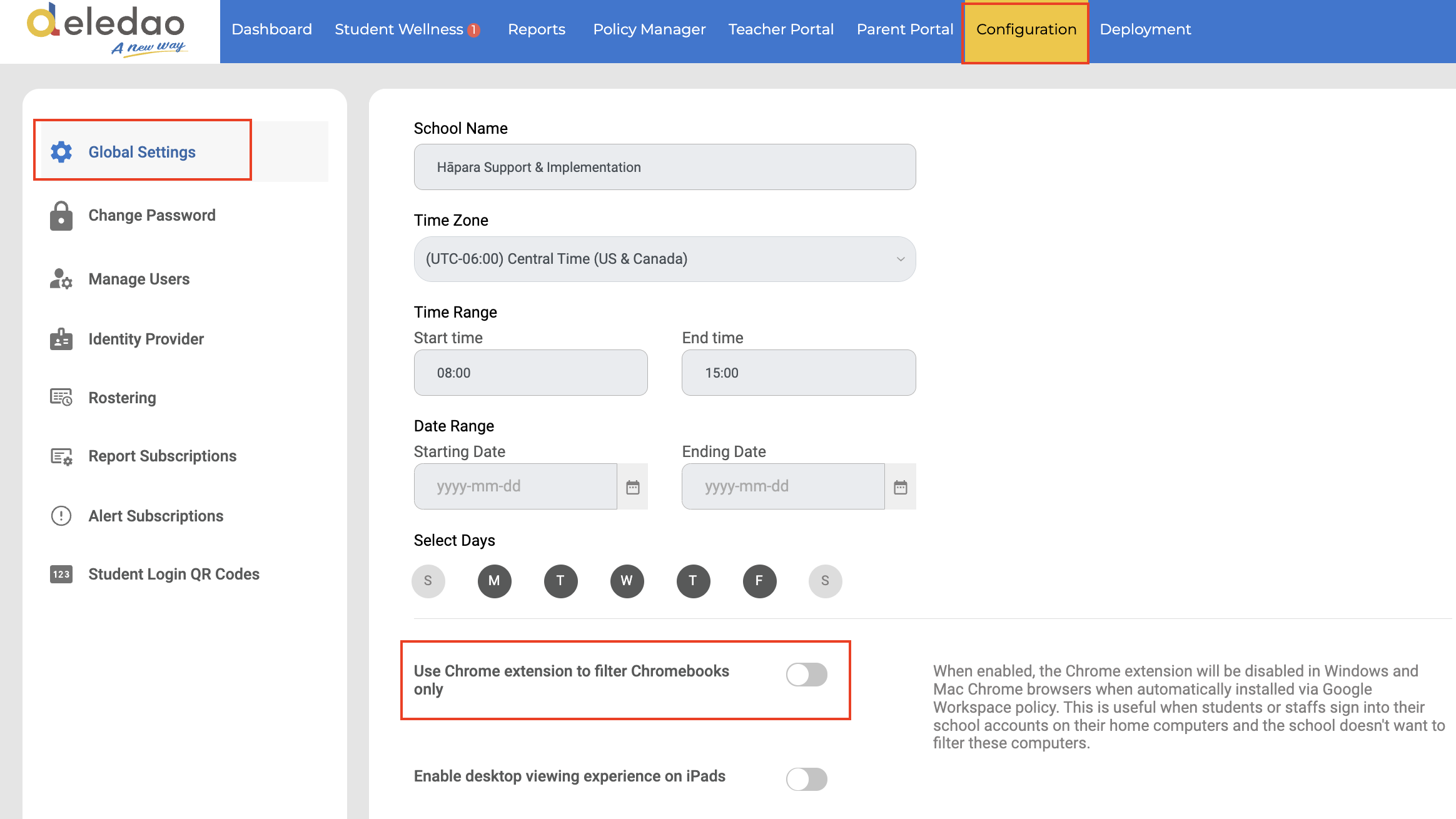Switch to the Teacher Portal tab
The width and height of the screenshot is (1456, 819).
(781, 29)
